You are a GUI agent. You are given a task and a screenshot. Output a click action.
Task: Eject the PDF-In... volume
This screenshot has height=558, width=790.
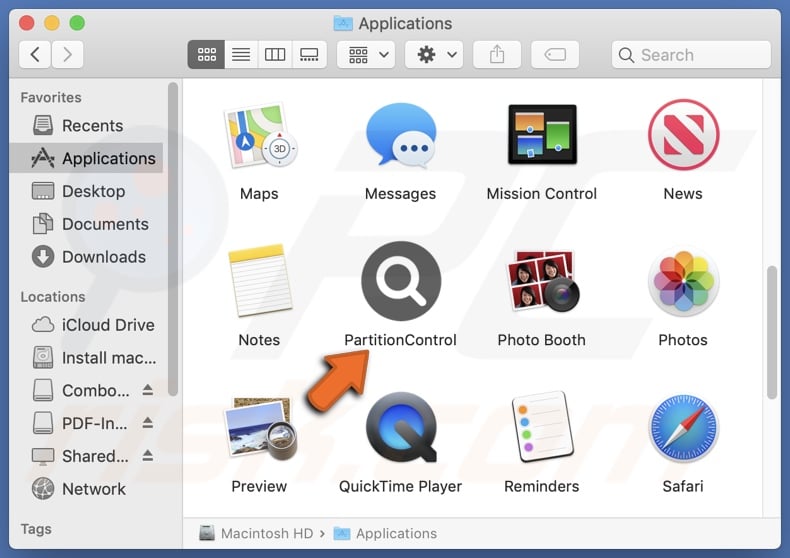click(148, 423)
